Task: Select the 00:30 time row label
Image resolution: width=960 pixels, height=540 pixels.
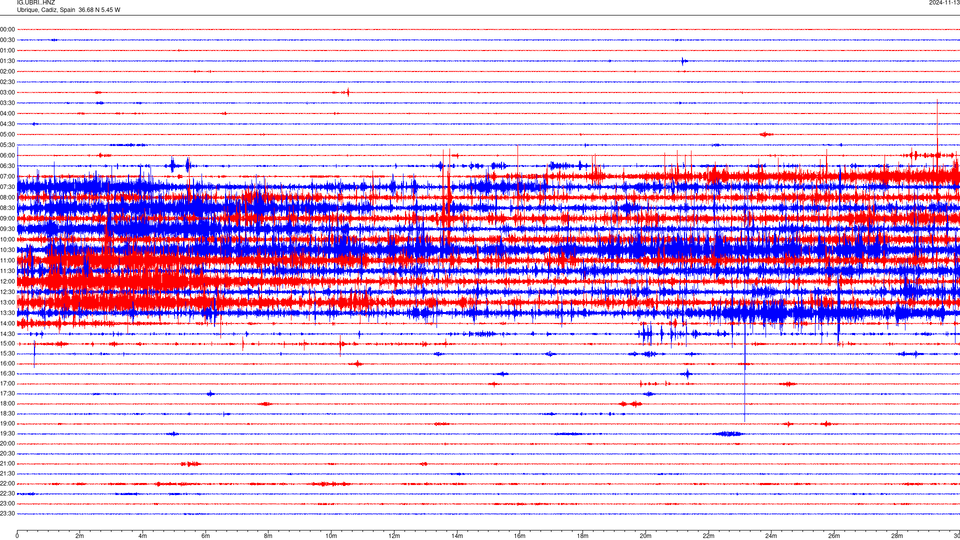Action: coord(7,40)
